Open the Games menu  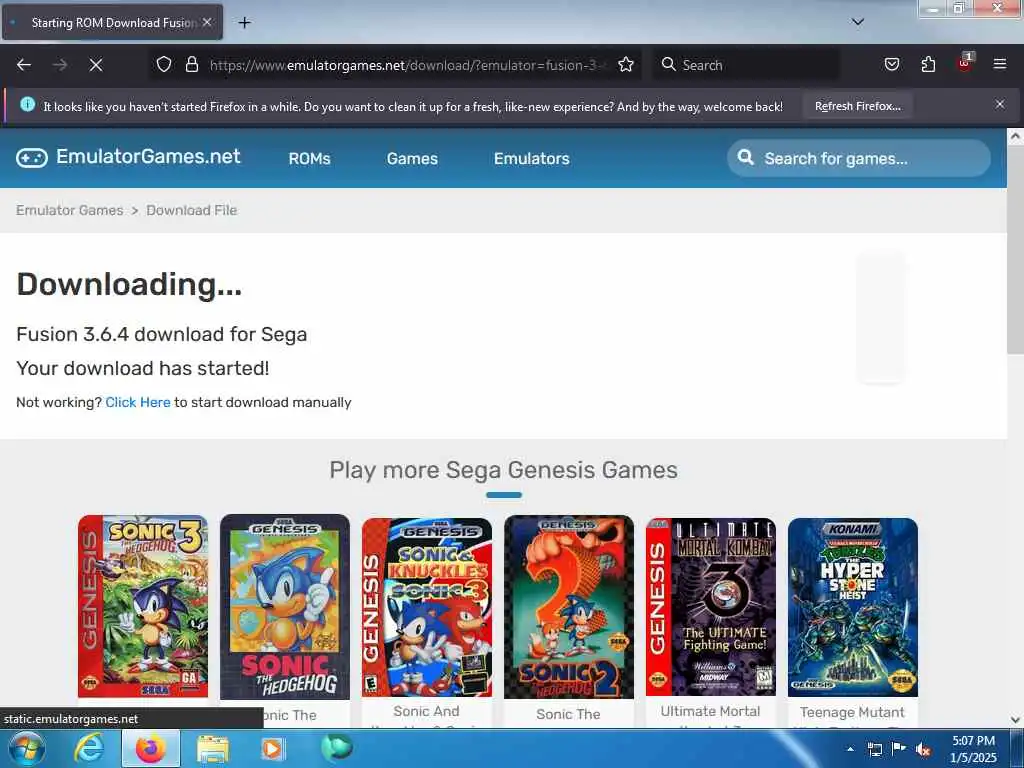click(x=412, y=159)
